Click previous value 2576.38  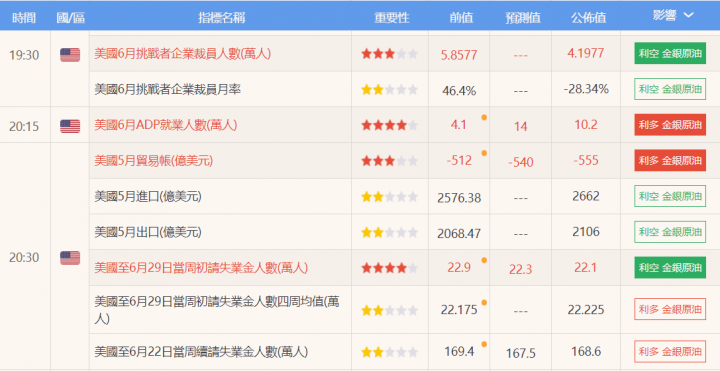click(x=459, y=198)
